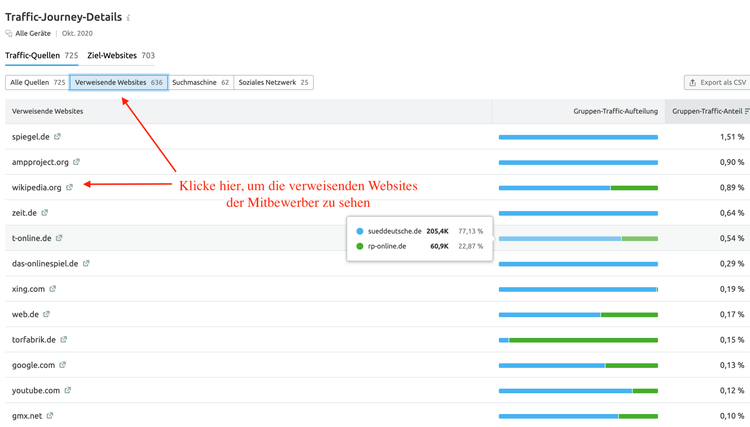The image size is (750, 427).
Task: Open wikipedia.org external link icon
Action: (69, 187)
